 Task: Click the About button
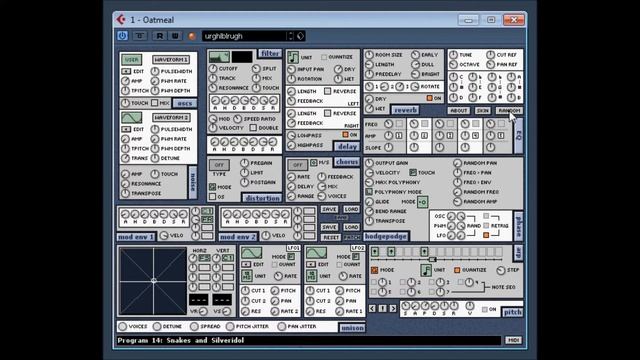coord(458,110)
